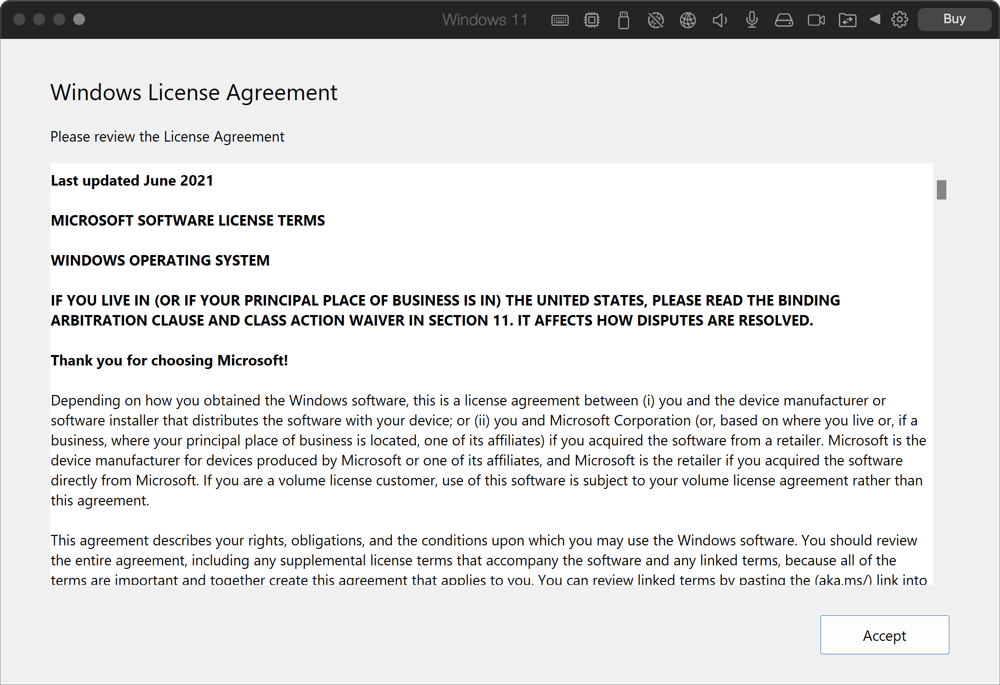Collapse toolbar icons with the left triangle
1000x685 pixels.
coord(875,19)
